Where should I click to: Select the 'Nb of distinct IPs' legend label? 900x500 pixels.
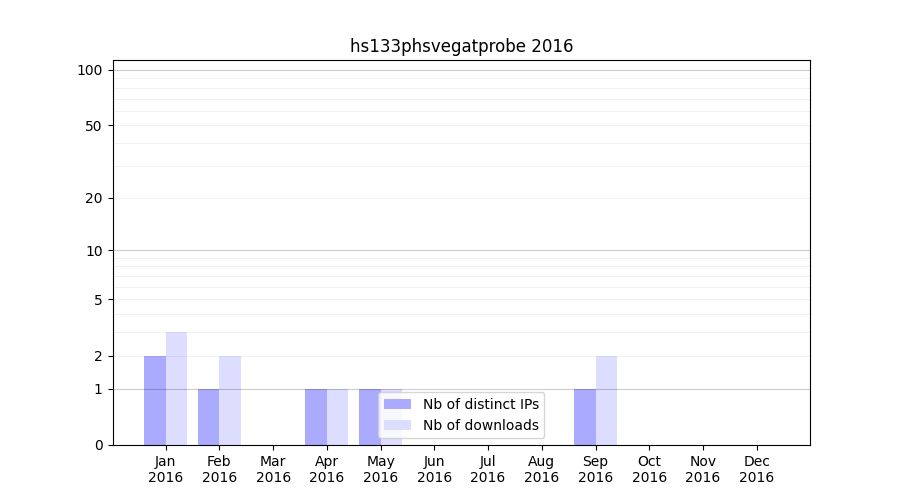[x=480, y=404]
